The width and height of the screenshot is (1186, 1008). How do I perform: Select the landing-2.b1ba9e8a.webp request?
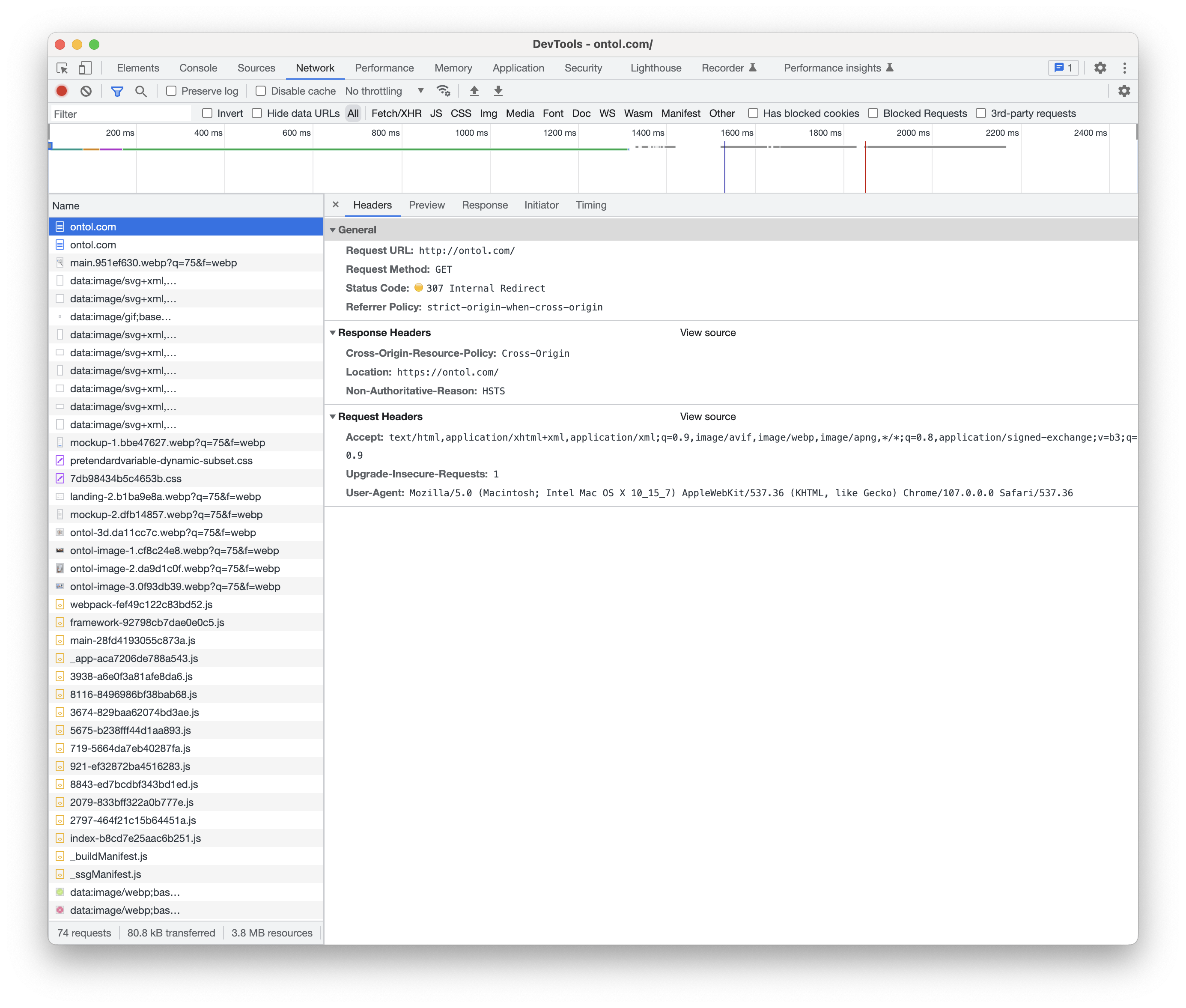(x=186, y=496)
